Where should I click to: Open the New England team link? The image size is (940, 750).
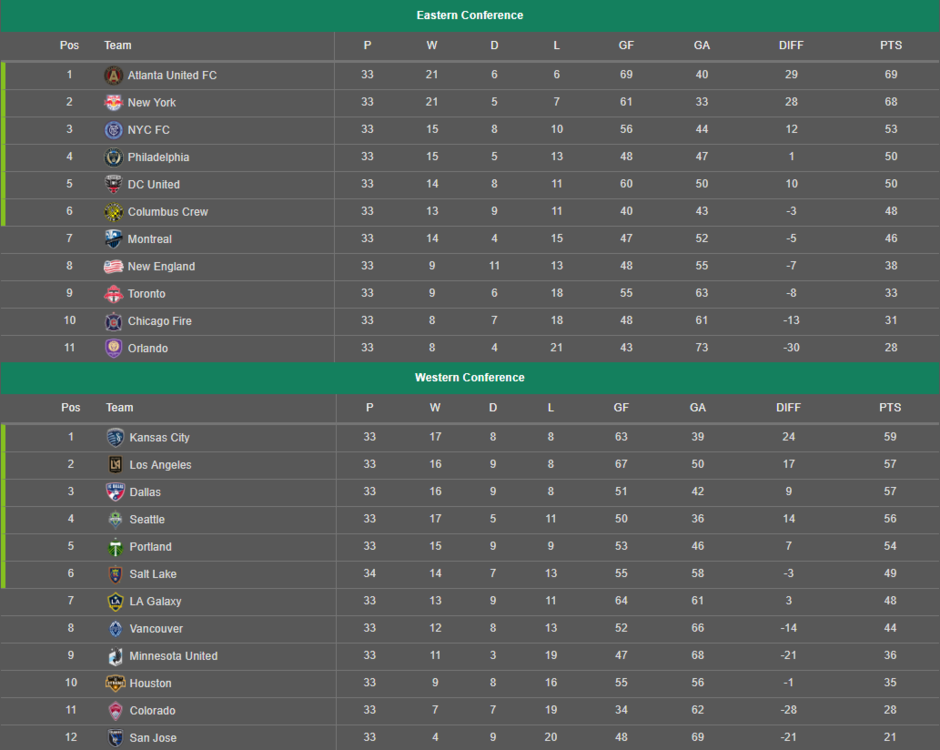click(161, 267)
